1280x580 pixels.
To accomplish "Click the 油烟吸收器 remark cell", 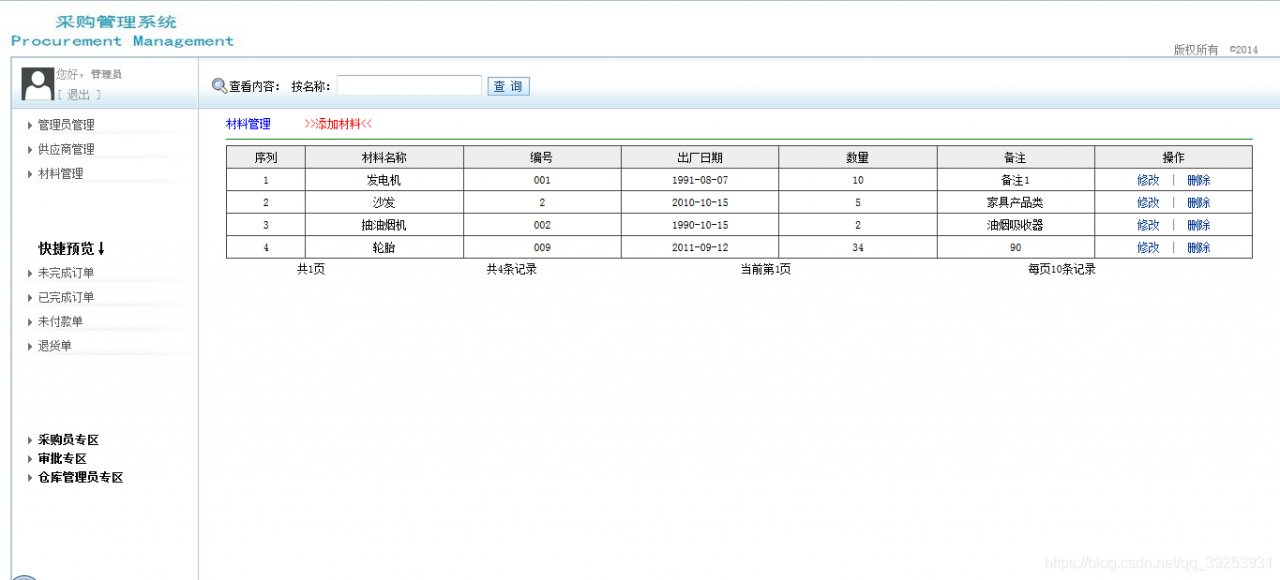I will pos(1016,225).
